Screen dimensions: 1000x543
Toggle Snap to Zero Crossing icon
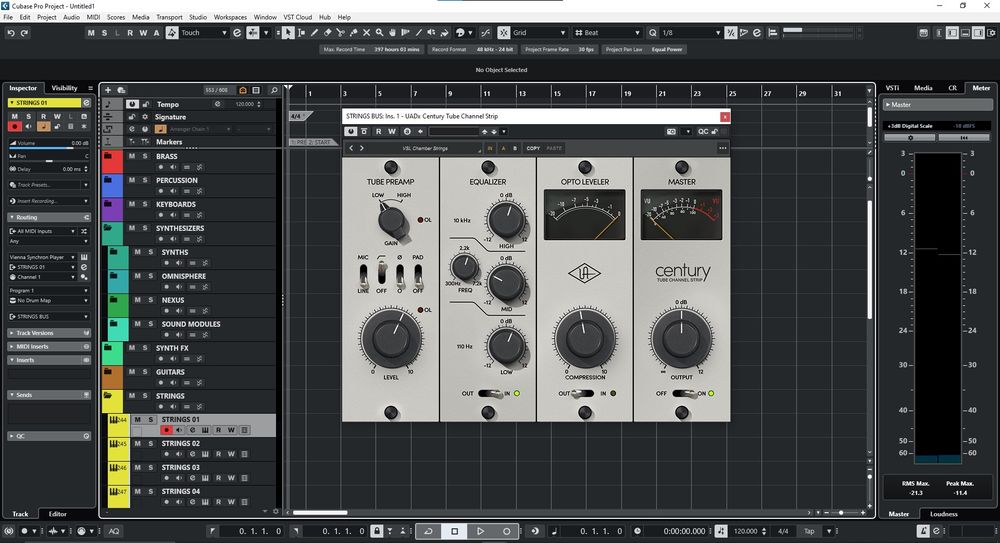[x=486, y=33]
